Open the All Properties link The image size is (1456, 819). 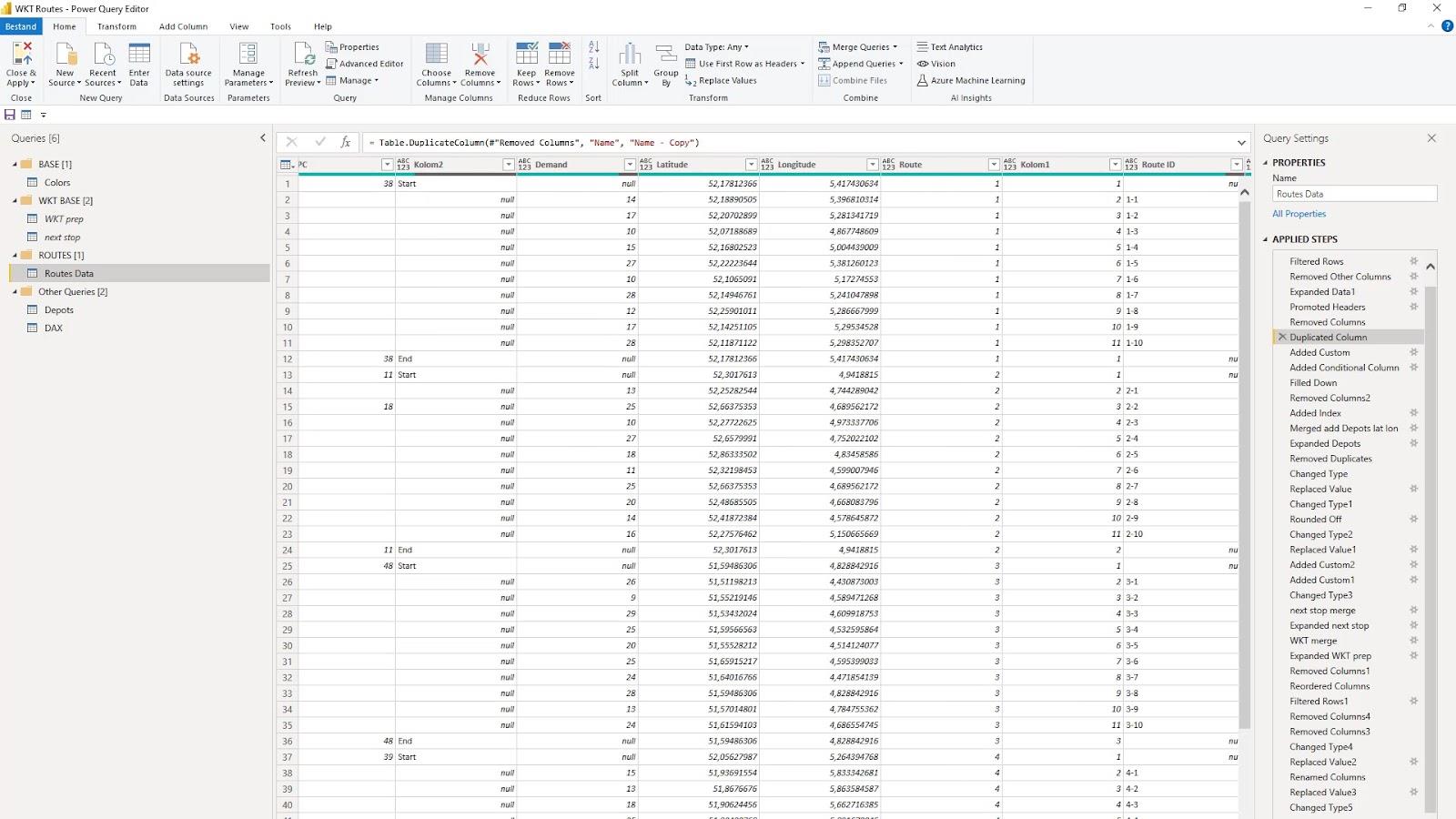click(x=1299, y=214)
